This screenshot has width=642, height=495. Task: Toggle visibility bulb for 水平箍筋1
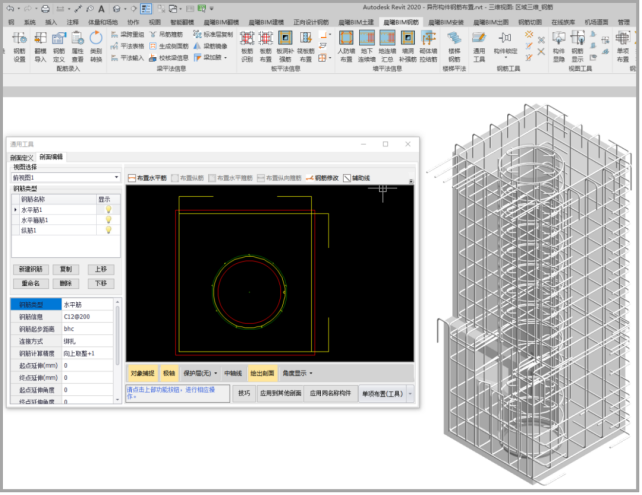pyautogui.click(x=107, y=220)
